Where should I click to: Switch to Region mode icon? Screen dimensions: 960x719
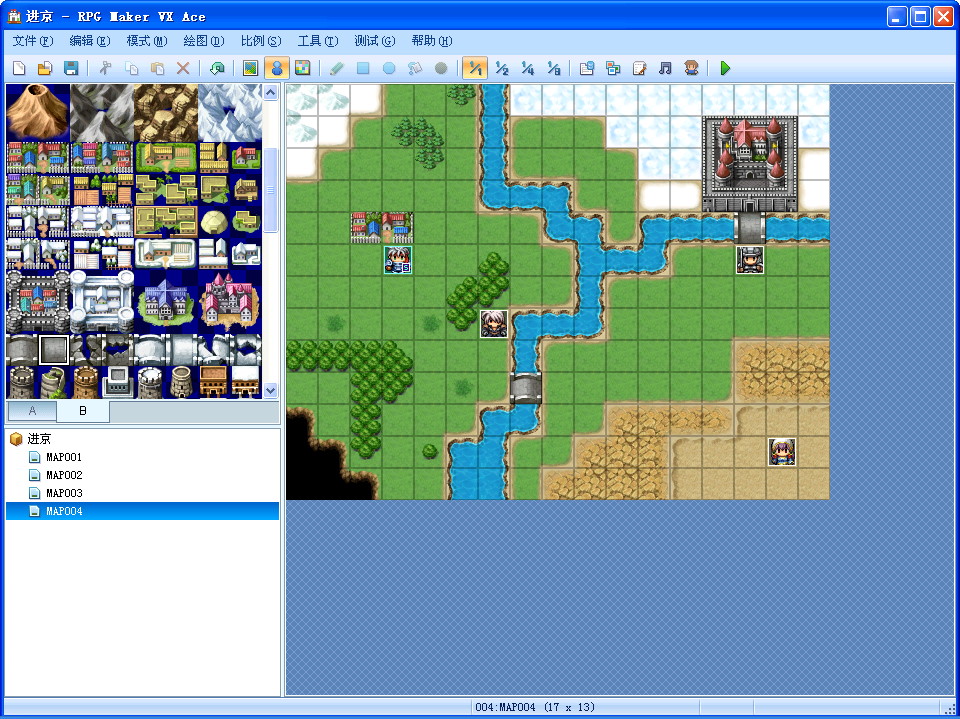pos(302,68)
